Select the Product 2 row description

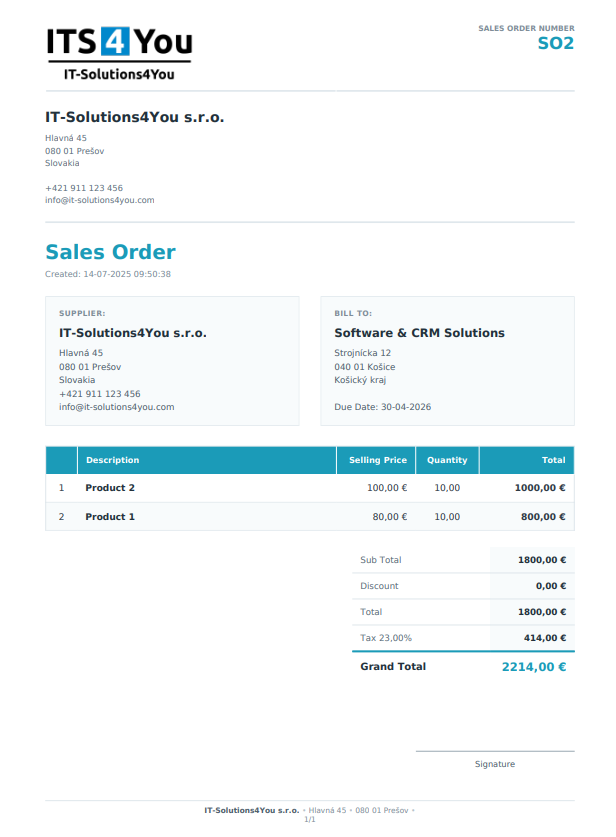click(110, 488)
